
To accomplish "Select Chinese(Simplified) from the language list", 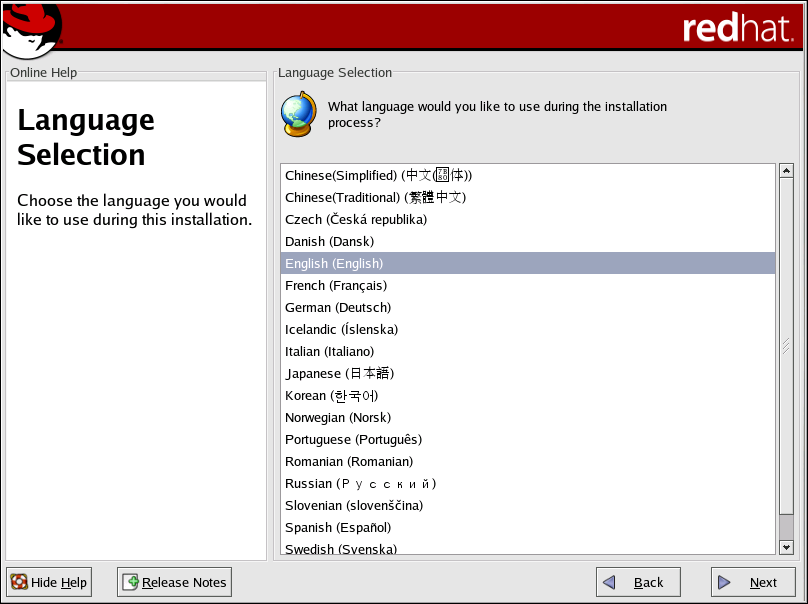I will point(378,176).
